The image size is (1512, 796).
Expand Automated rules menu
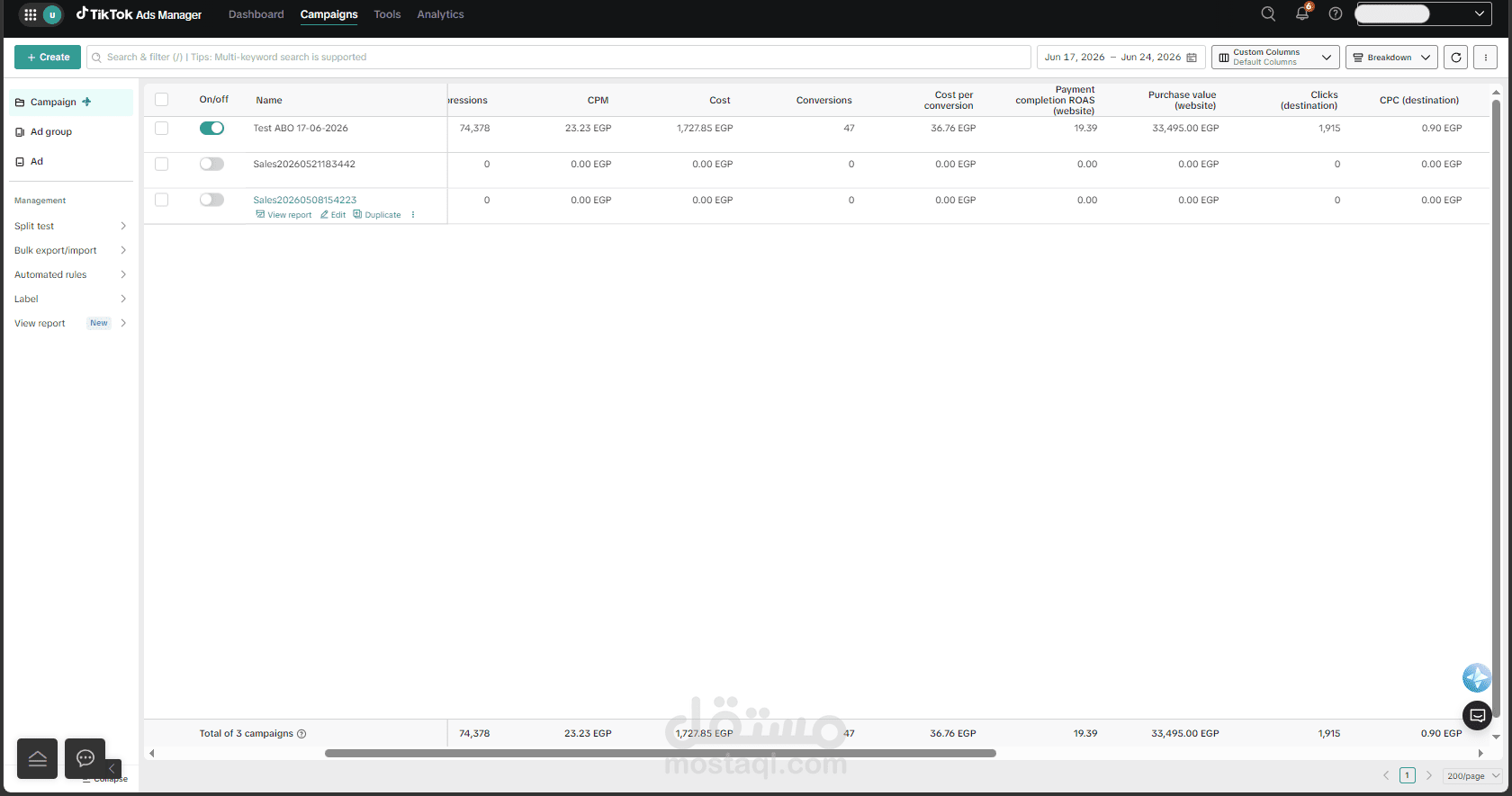(x=70, y=274)
